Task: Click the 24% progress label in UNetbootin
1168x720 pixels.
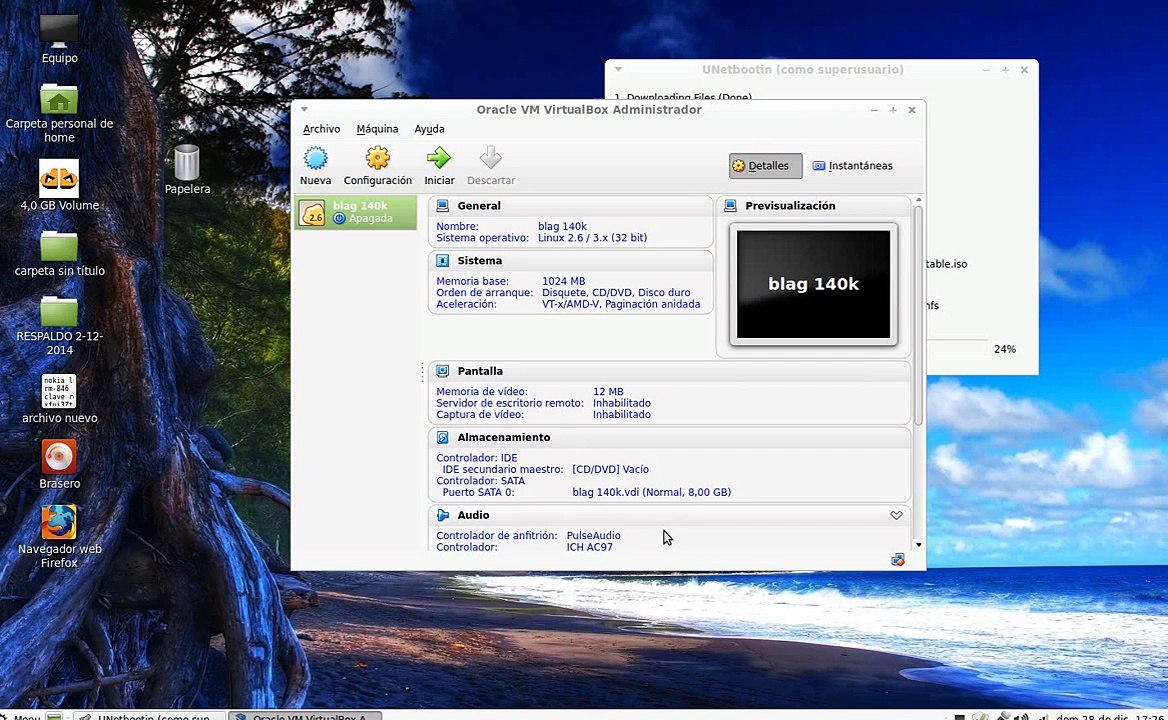Action: 1004,348
